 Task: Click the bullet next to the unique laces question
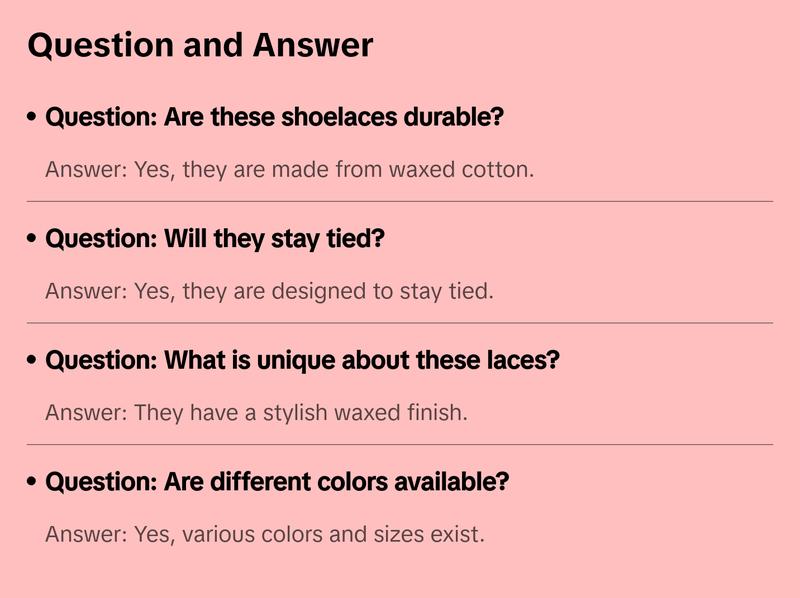point(33,360)
